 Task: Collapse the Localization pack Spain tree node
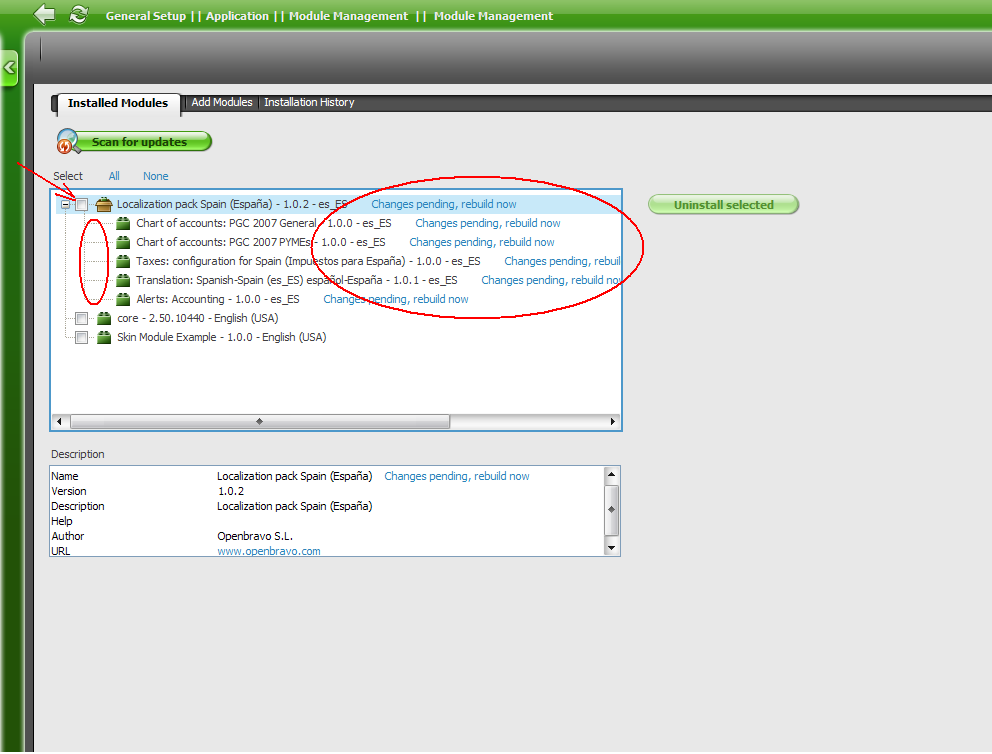65,204
